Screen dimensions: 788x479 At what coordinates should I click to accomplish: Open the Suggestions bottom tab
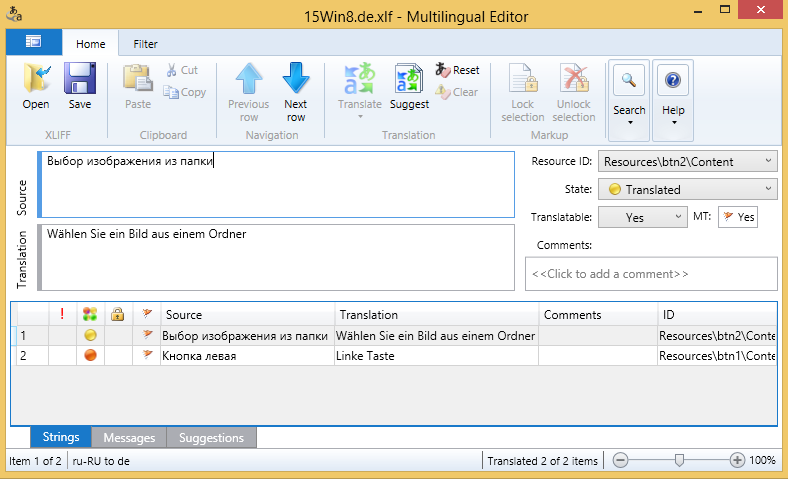[211, 438]
